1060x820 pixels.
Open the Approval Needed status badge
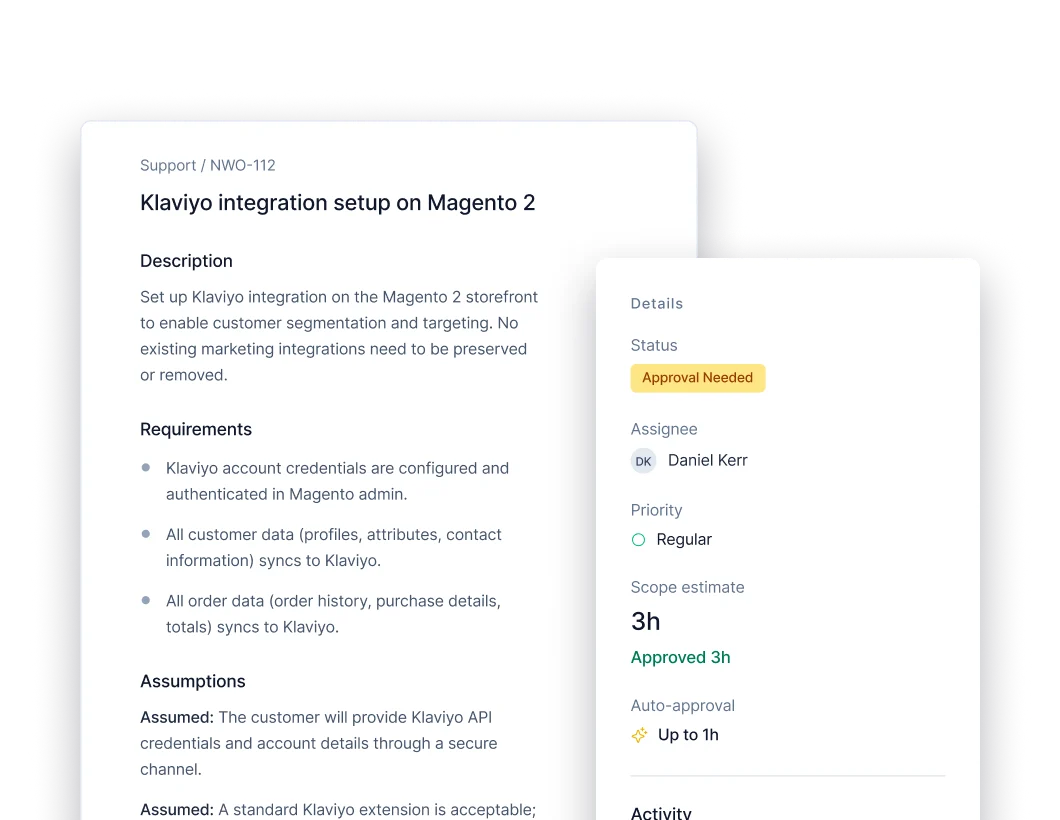[698, 378]
